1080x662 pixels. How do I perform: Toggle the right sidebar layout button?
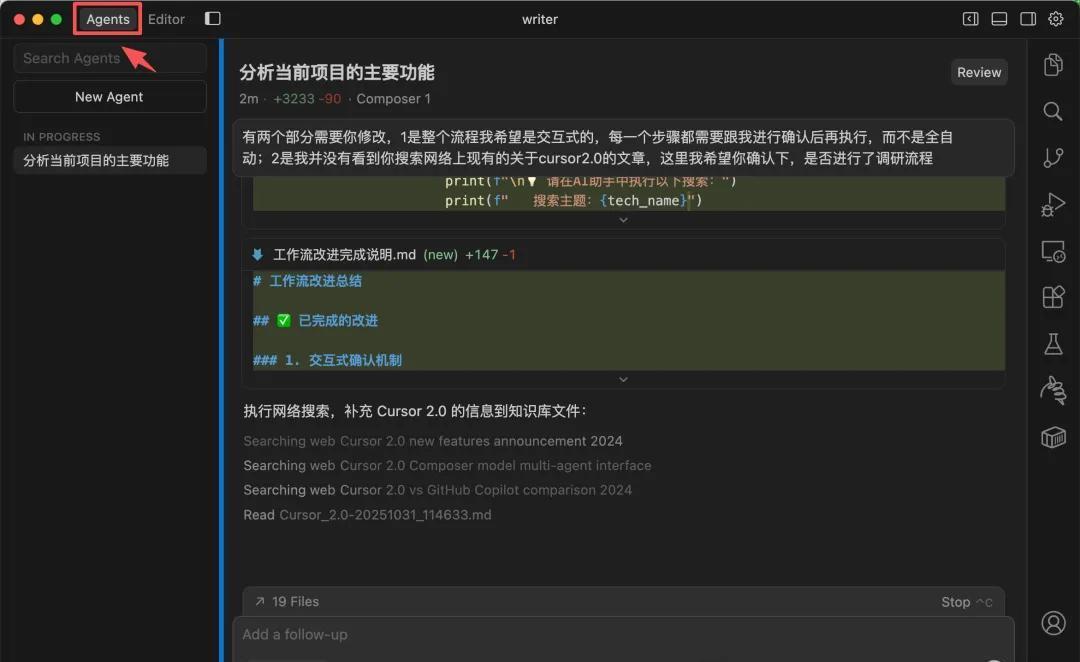pyautogui.click(x=1027, y=19)
